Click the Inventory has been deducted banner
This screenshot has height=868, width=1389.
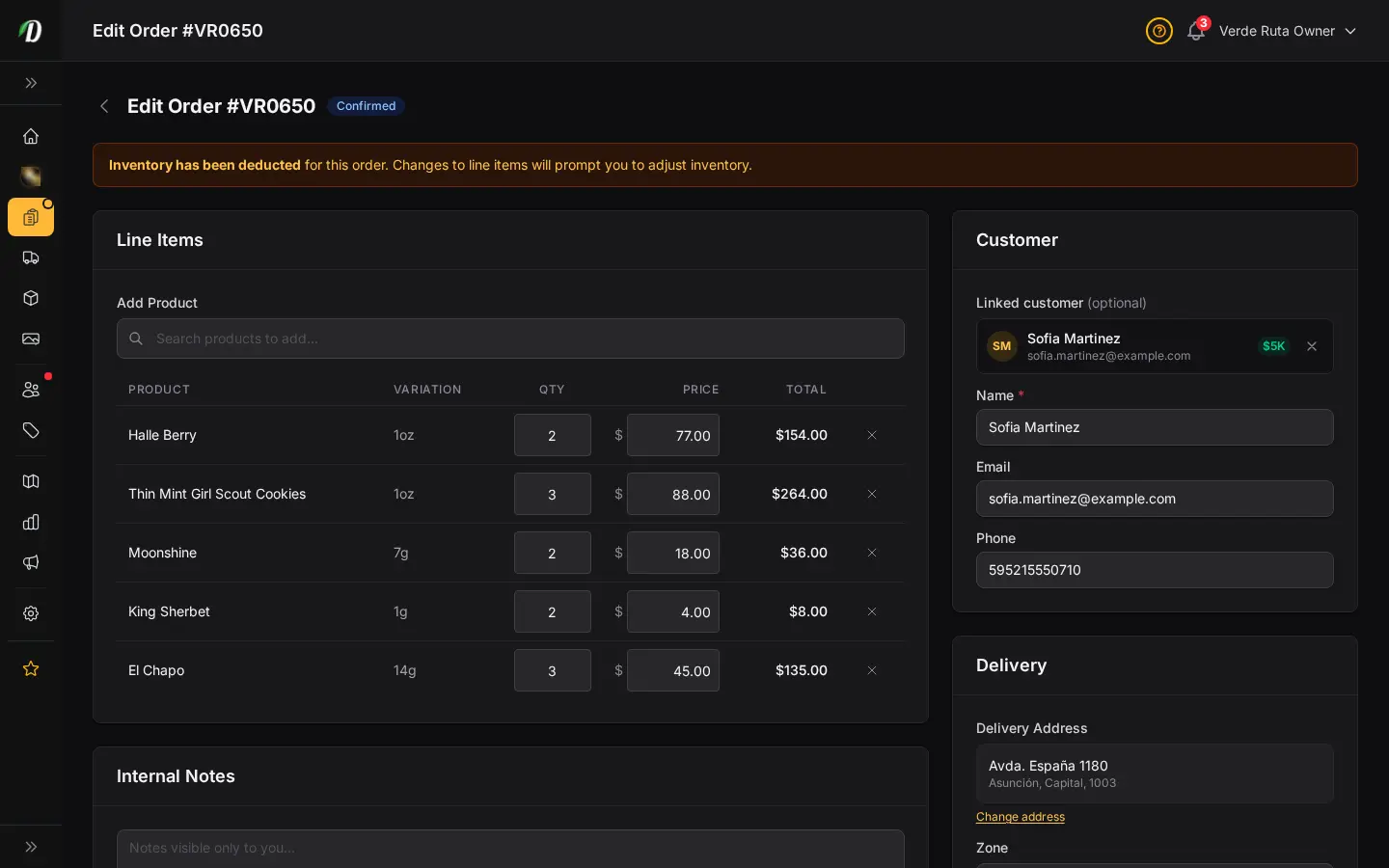[725, 165]
